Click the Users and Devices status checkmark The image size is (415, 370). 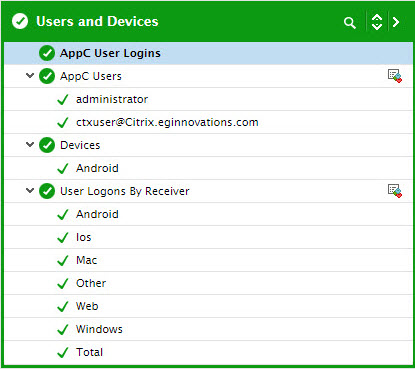tap(20, 21)
